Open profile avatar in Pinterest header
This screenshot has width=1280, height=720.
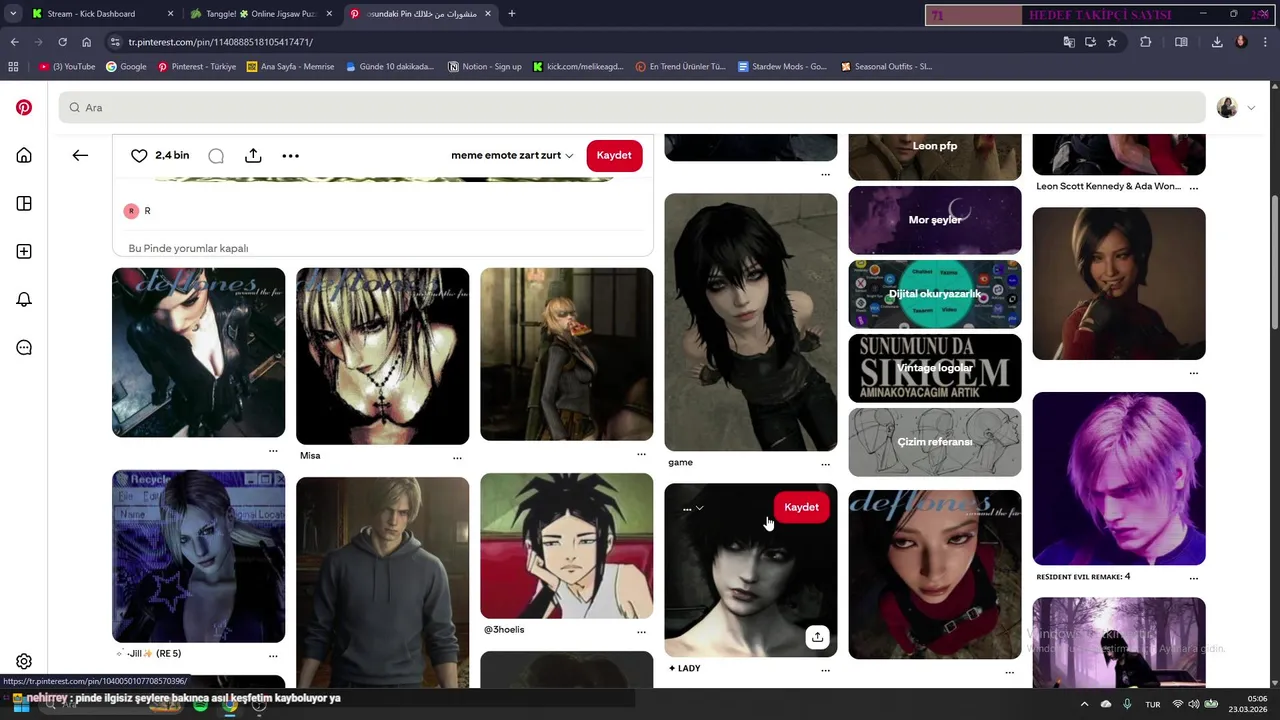pyautogui.click(x=1227, y=107)
